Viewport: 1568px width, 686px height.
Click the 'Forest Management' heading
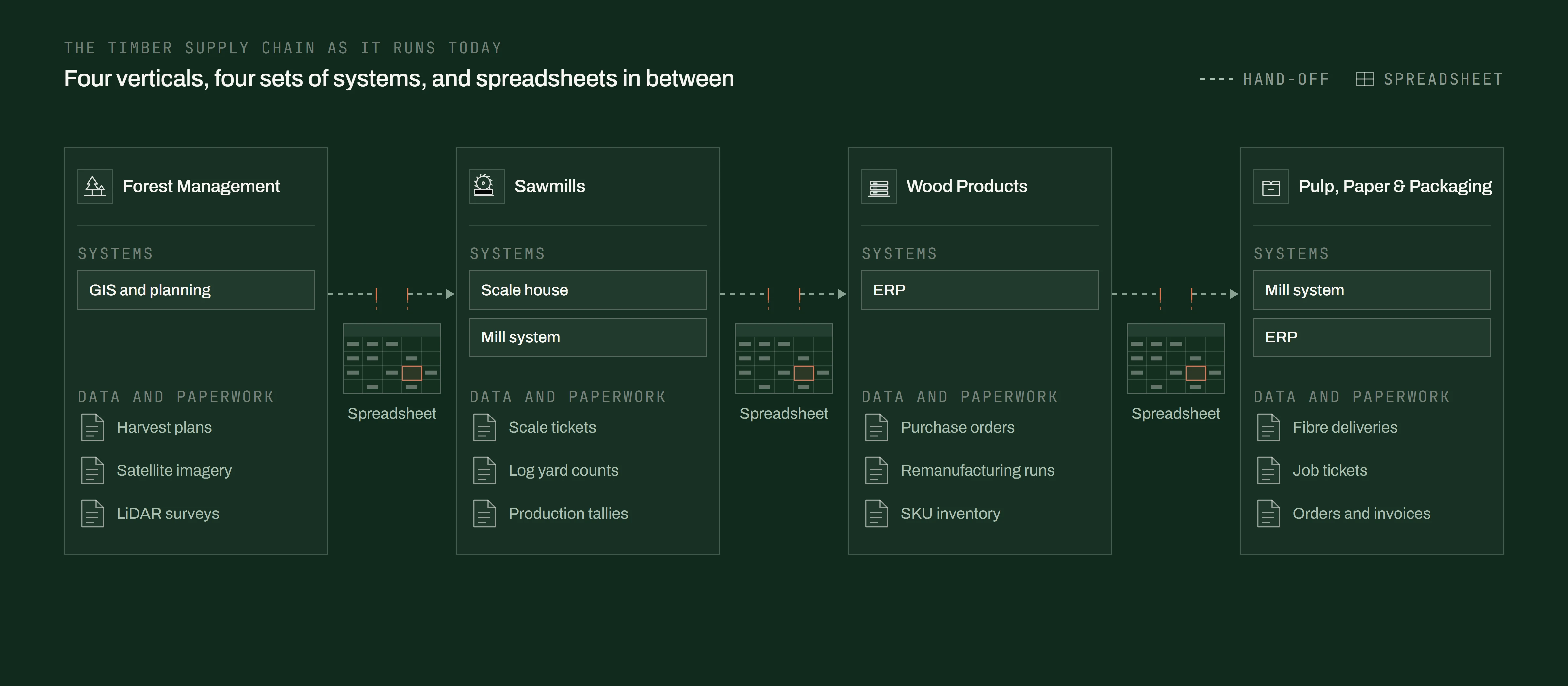pyautogui.click(x=202, y=186)
